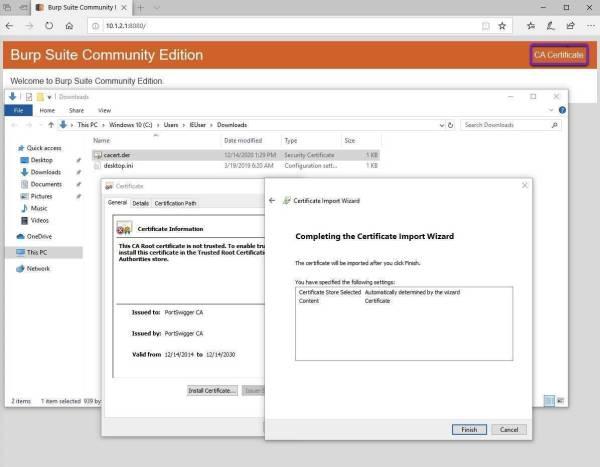Open the Details tab of the certificate
Image resolution: width=600 pixels, height=467 pixels.
(141, 203)
